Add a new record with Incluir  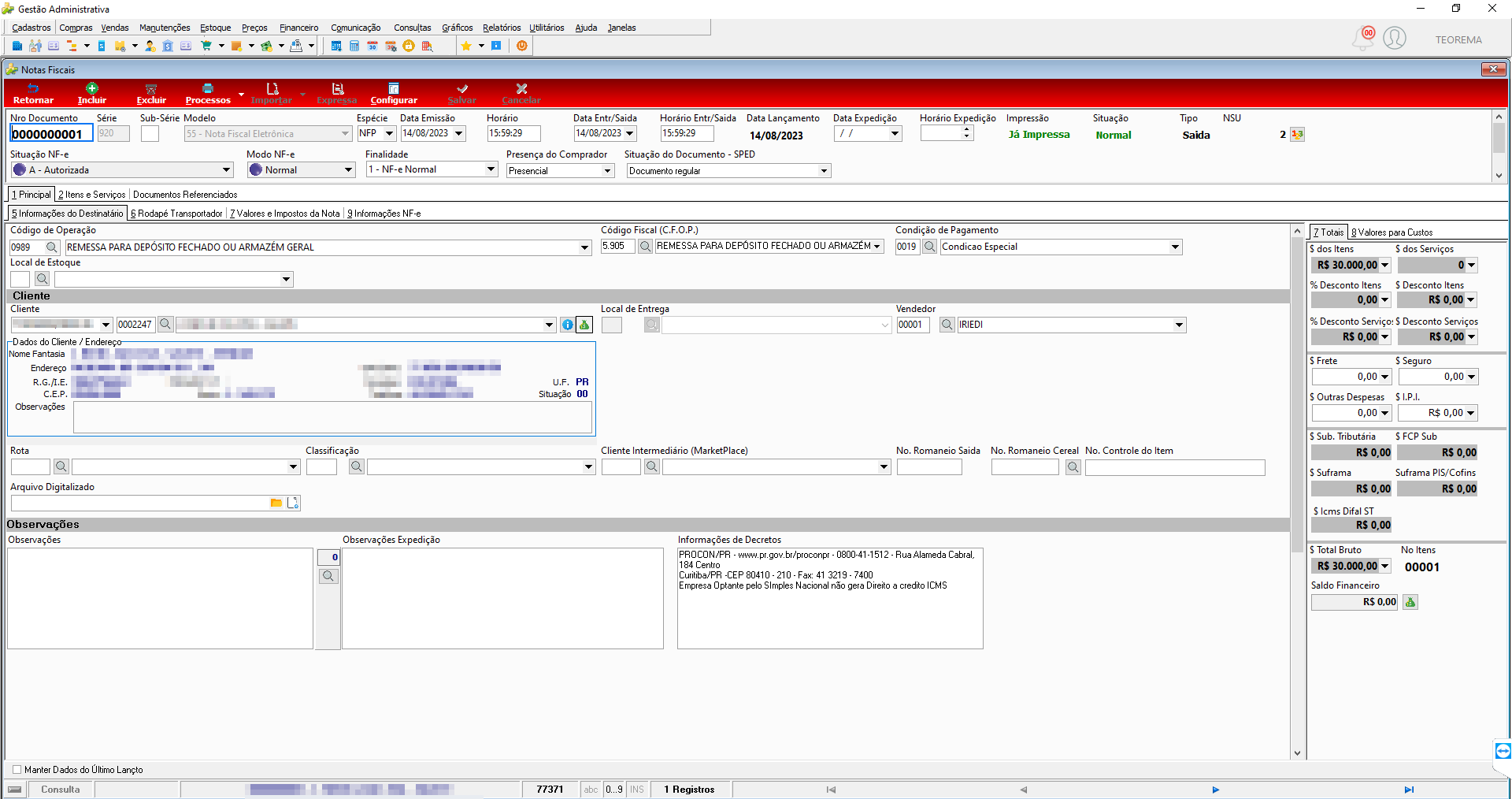pos(92,88)
